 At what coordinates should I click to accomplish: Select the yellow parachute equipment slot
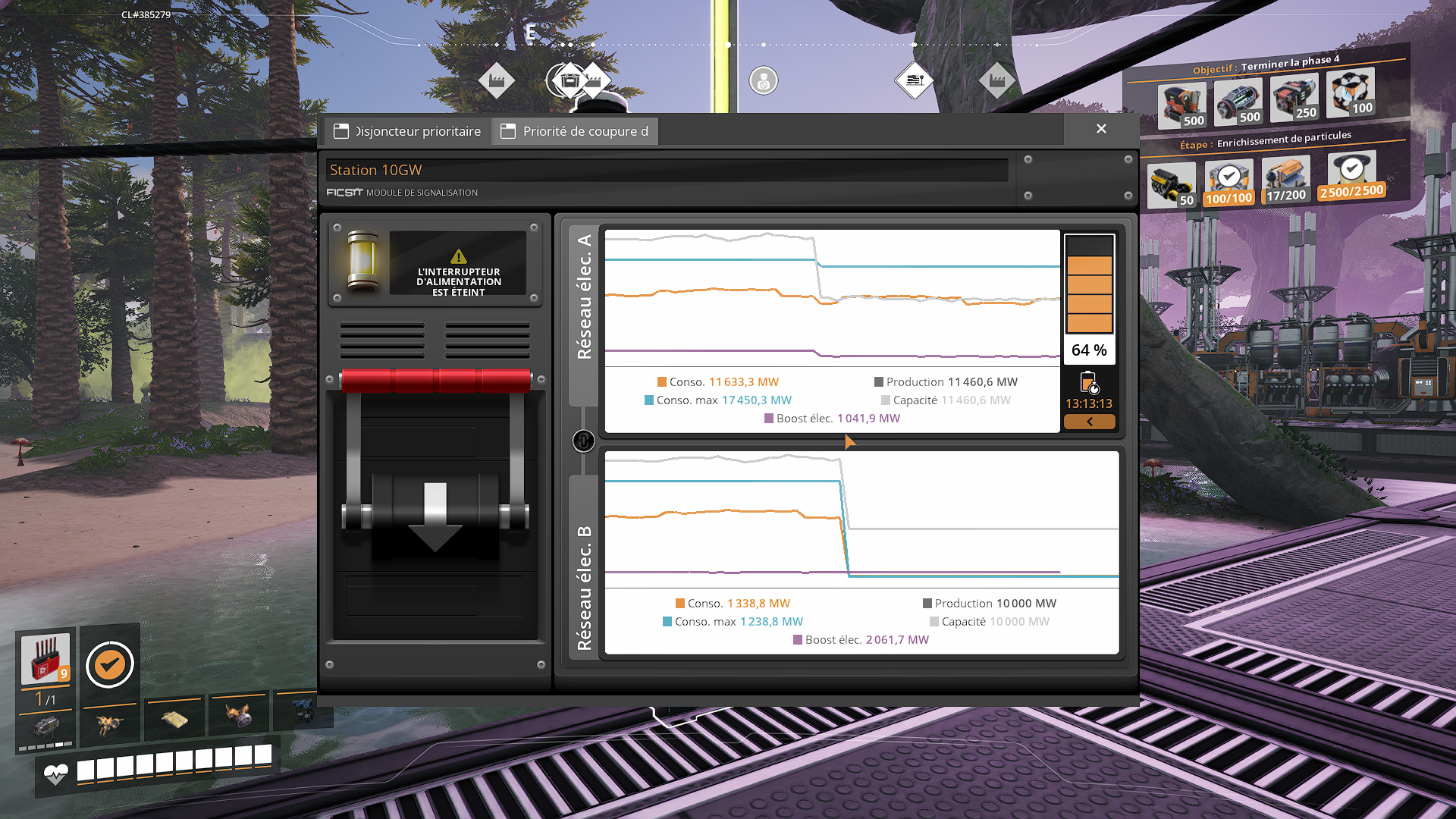point(174,719)
